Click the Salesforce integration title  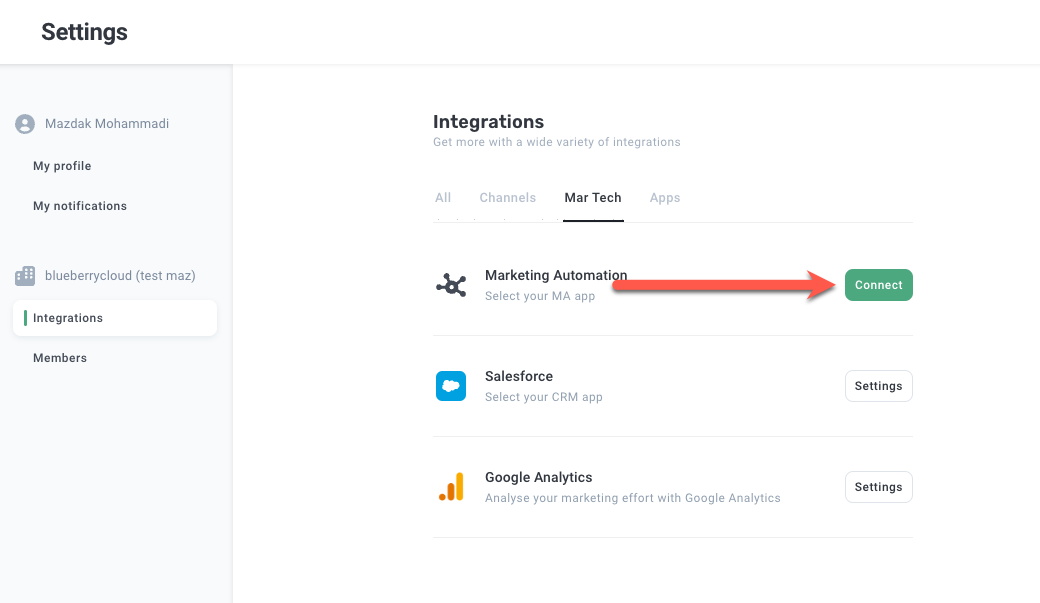519,376
